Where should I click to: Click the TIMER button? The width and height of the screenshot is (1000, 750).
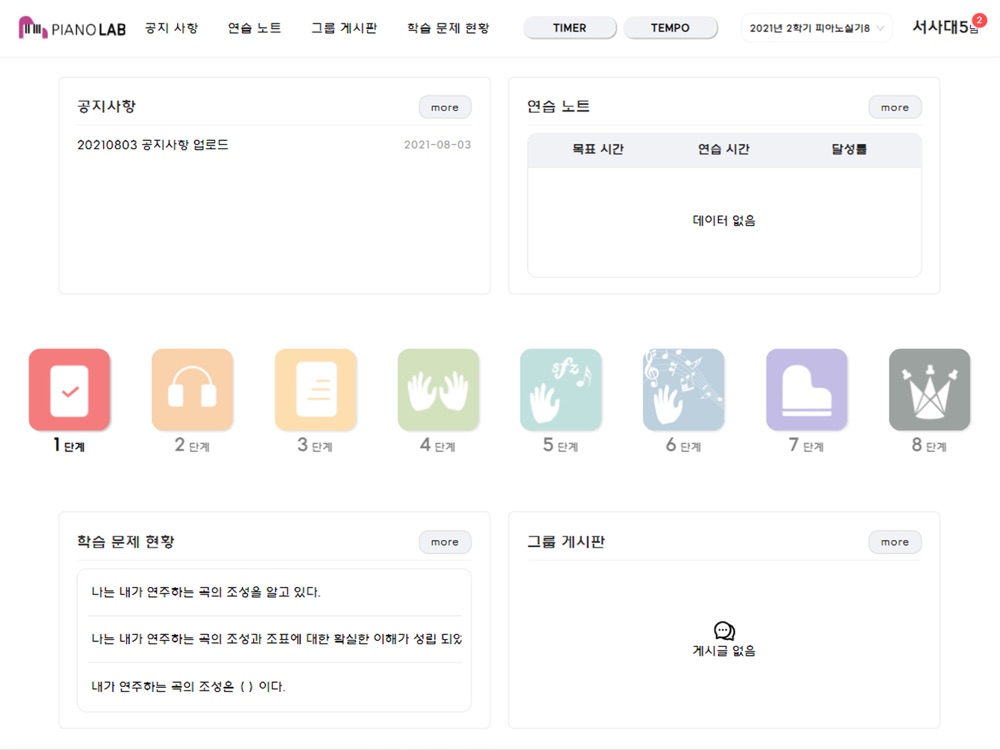tap(570, 28)
